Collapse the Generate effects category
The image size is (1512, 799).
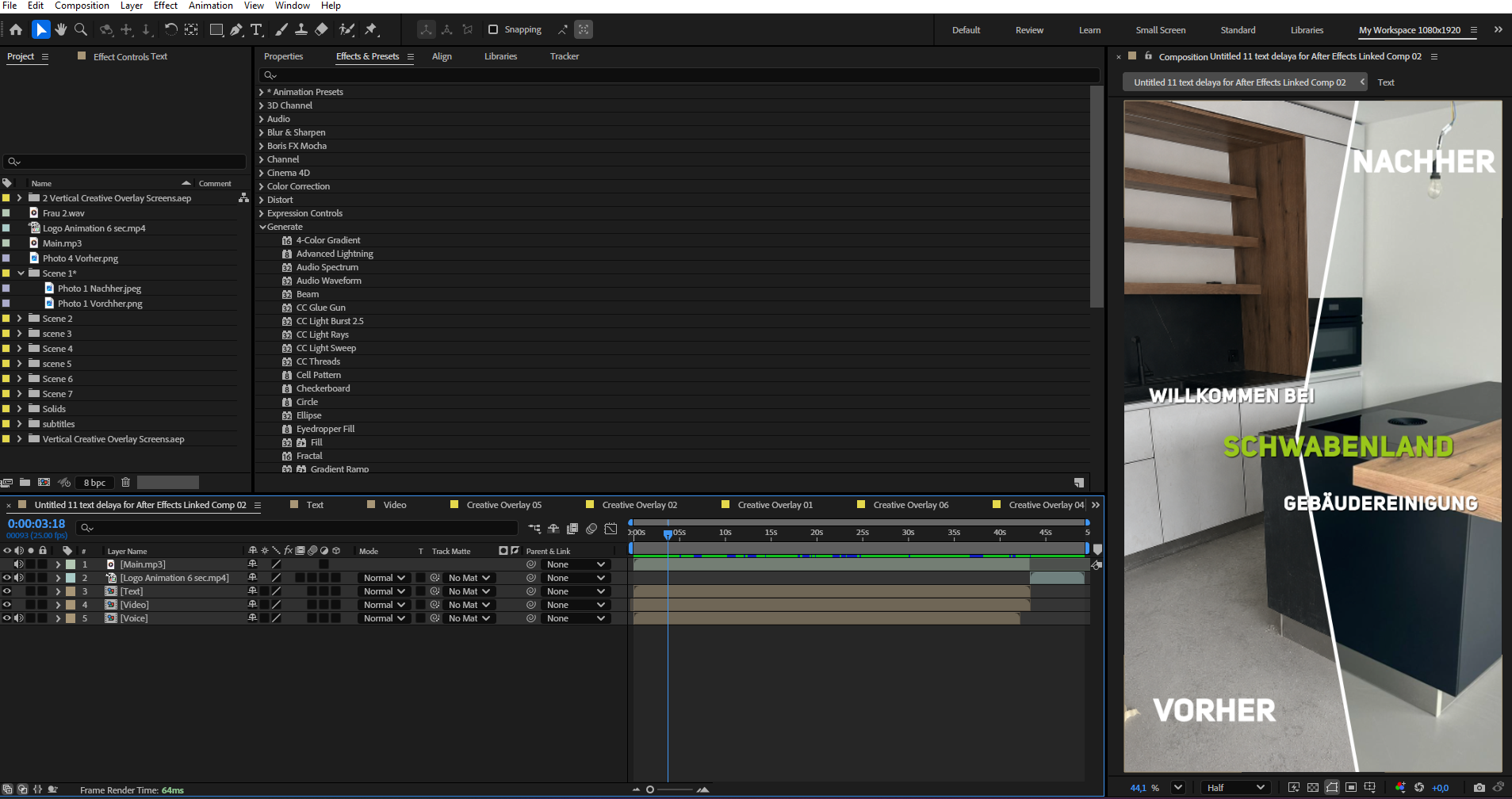(262, 227)
